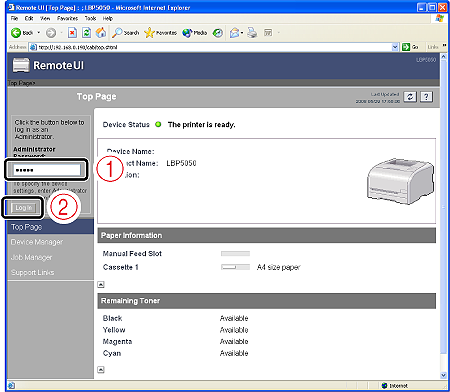
Task: Go to browser Home icon
Action: coord(101,33)
